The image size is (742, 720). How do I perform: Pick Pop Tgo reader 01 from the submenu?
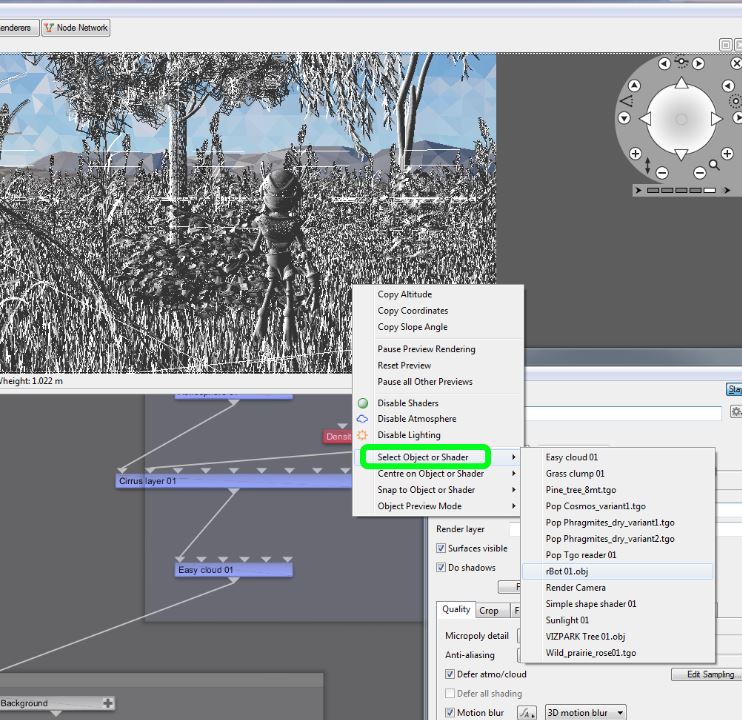tap(618, 555)
